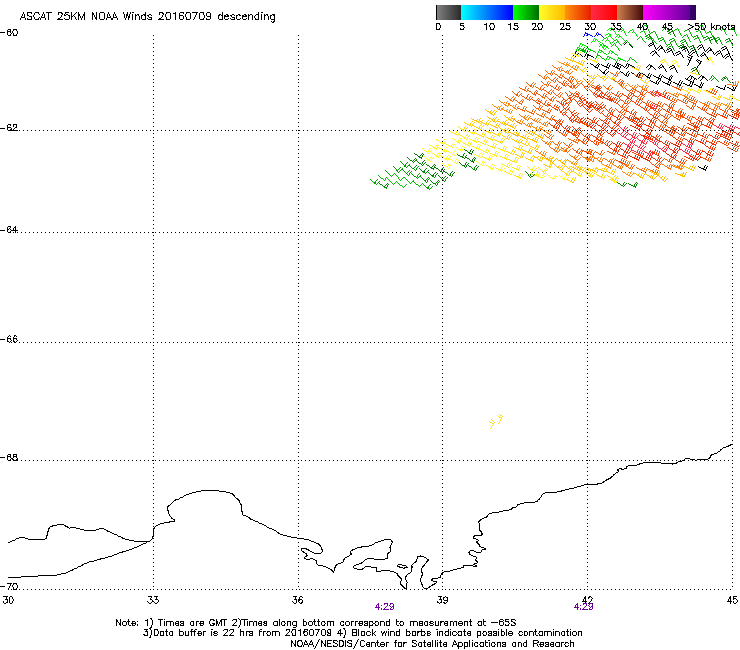Click the purple "4:29" time overlapping longitude 42
The width and height of the screenshot is (740, 650).
tap(583, 607)
